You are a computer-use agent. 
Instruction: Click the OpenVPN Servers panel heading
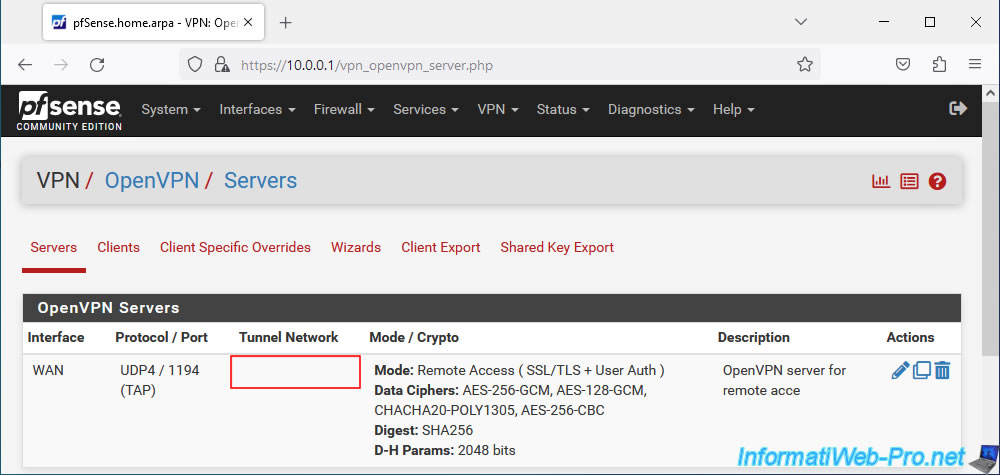[492, 308]
